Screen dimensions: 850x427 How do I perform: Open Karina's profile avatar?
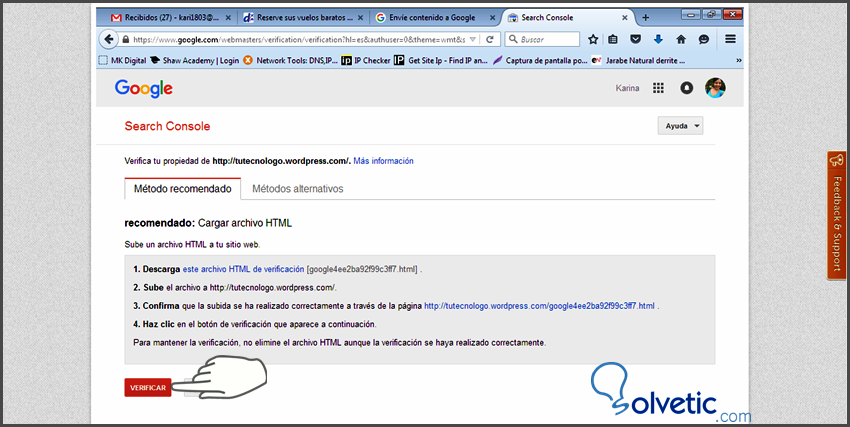pos(715,87)
